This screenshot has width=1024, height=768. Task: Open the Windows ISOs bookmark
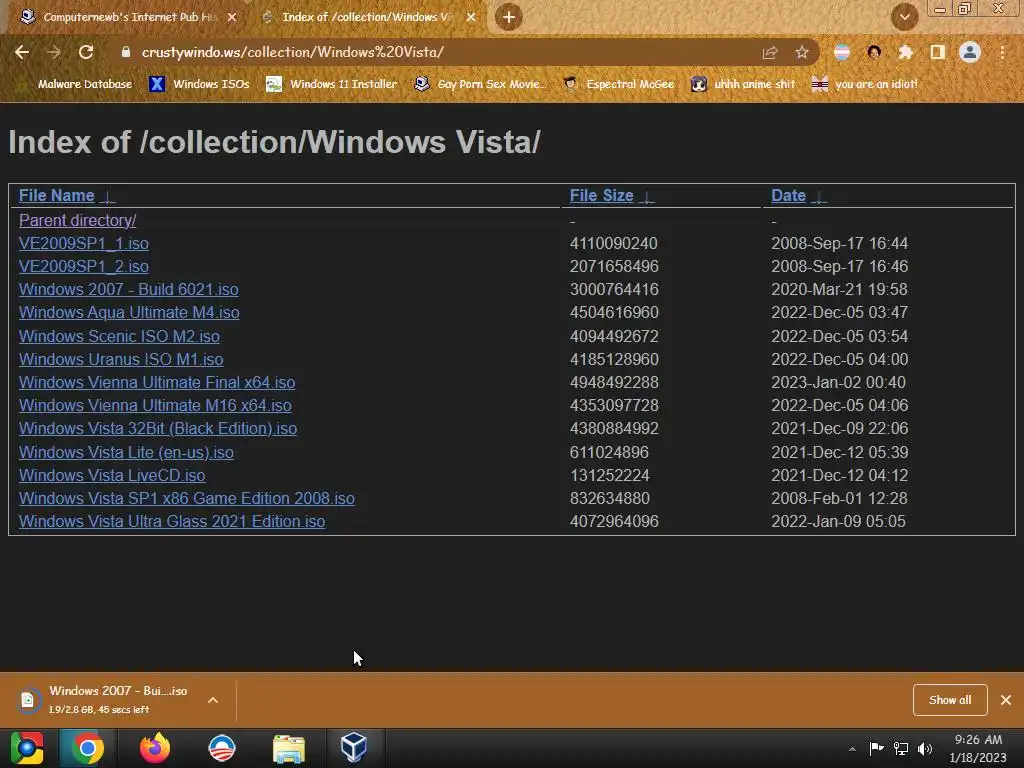click(199, 84)
